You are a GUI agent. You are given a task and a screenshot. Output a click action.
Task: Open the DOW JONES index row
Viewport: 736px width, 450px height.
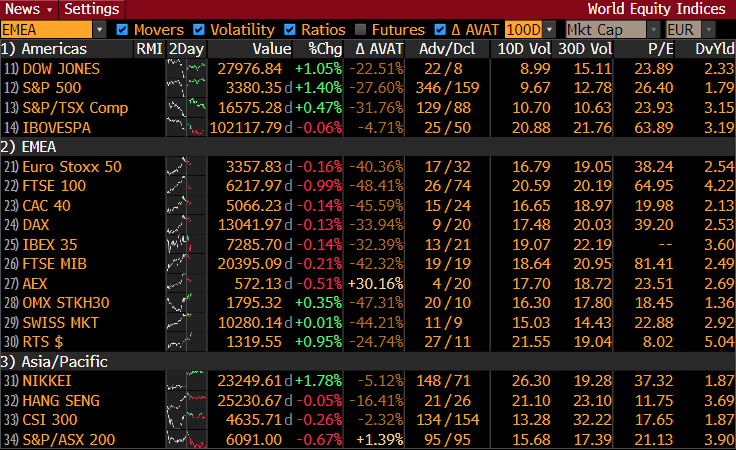point(61,69)
